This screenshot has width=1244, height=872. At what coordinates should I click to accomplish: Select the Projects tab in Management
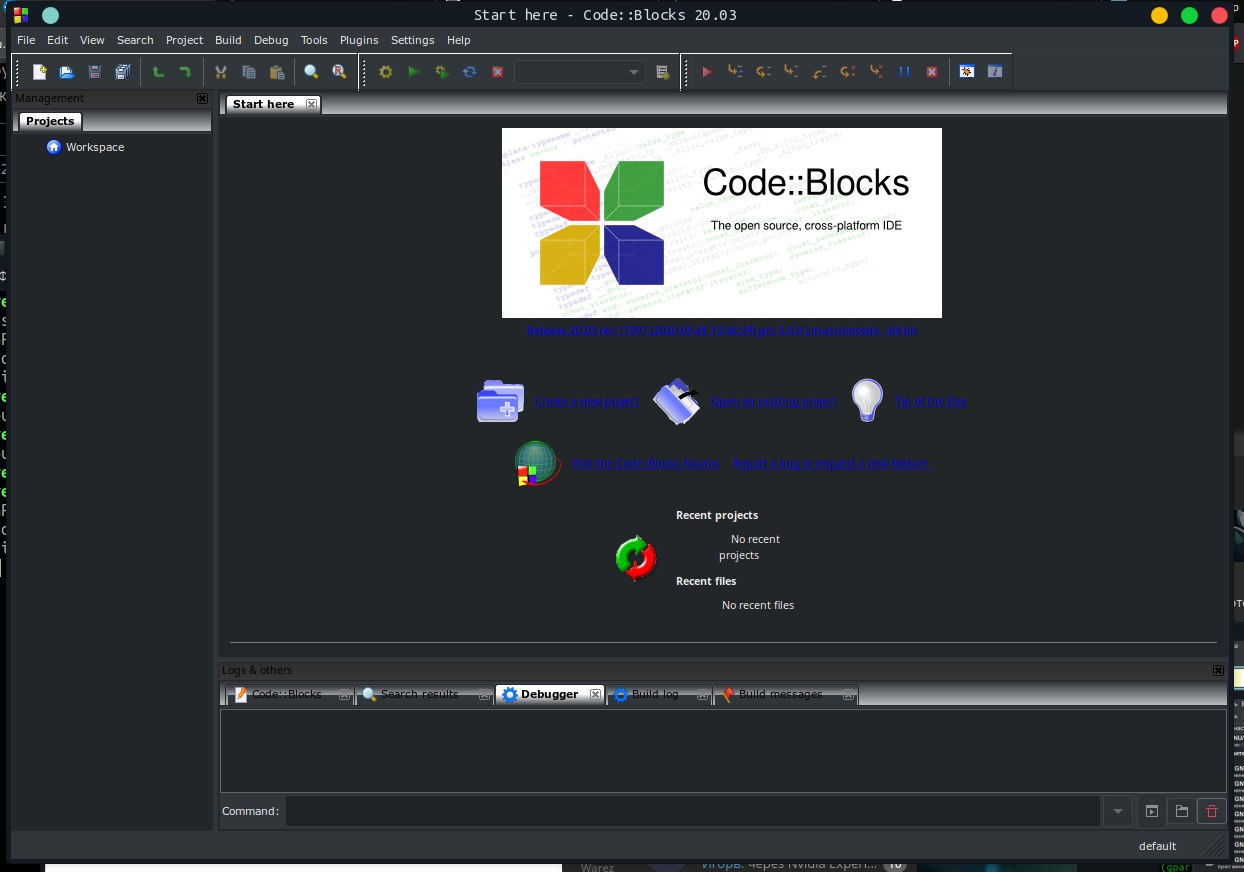[x=50, y=121]
